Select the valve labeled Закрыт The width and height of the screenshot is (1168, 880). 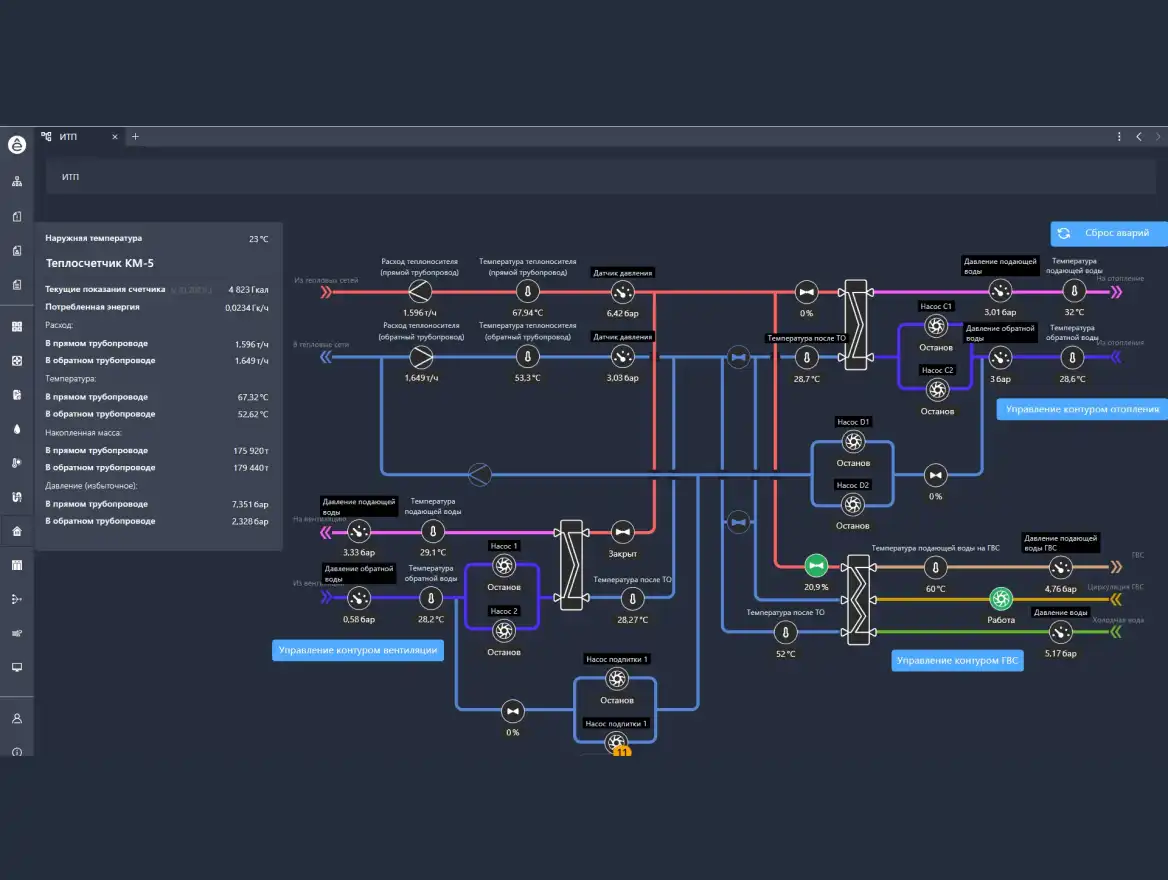(x=622, y=531)
